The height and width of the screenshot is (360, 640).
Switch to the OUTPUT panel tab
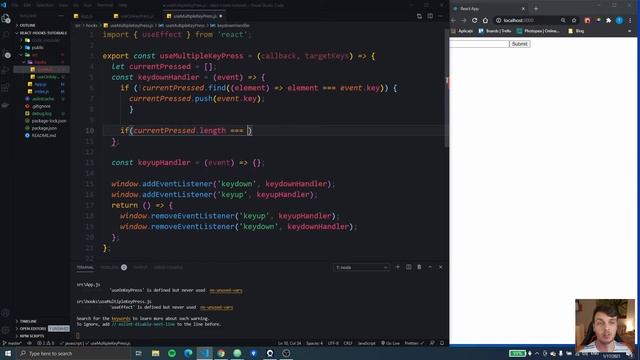click(x=140, y=267)
